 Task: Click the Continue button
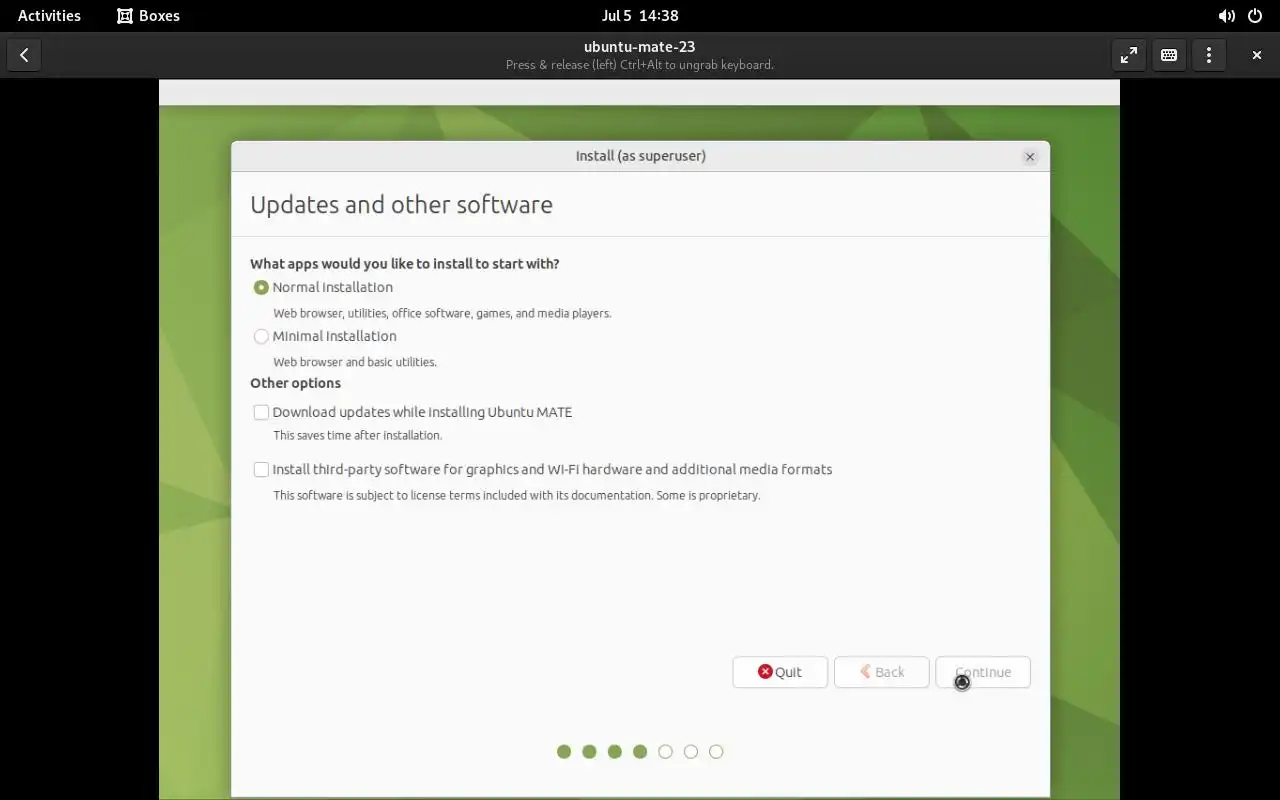[983, 672]
